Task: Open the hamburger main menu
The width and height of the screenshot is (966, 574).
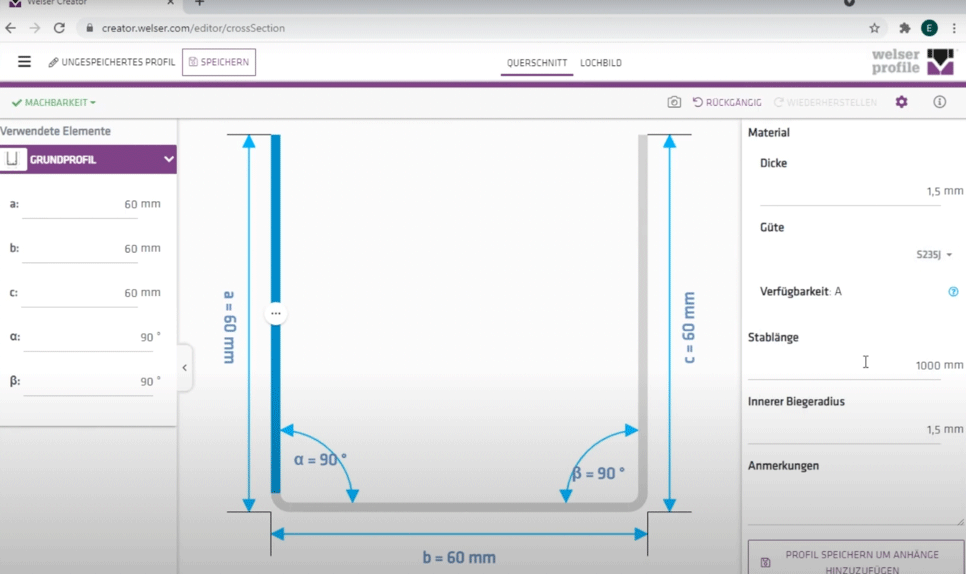Action: pos(24,62)
